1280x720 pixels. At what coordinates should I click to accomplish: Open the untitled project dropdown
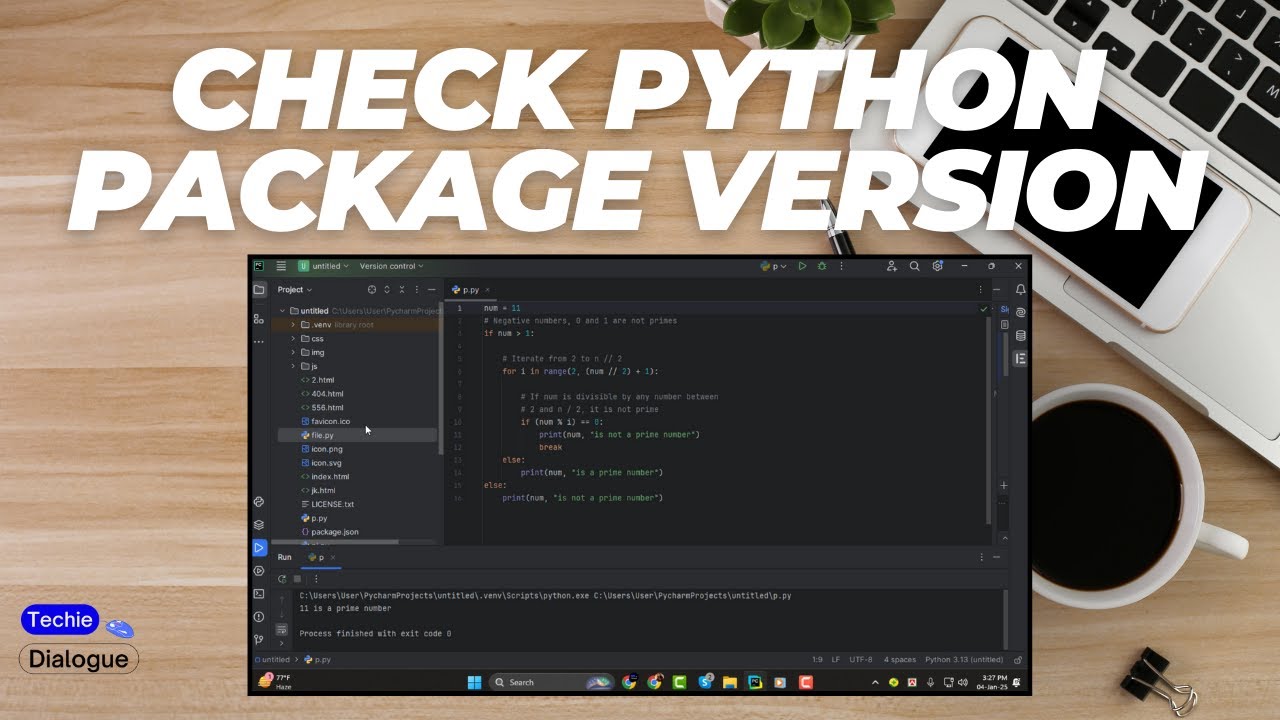324,267
